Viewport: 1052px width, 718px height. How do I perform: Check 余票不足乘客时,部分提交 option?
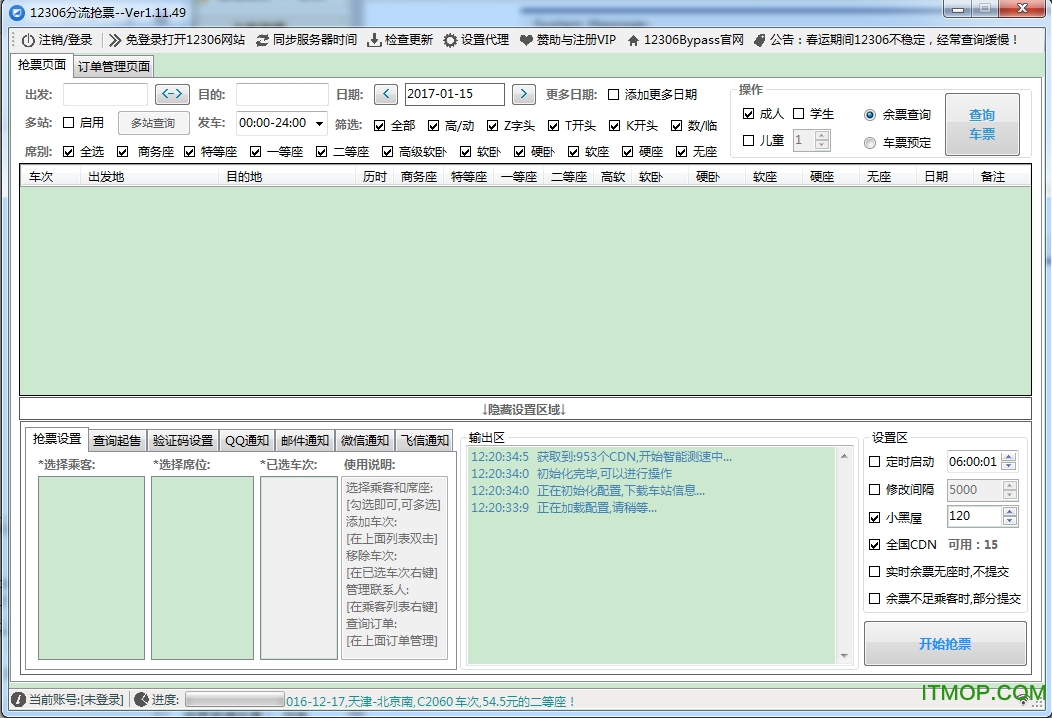tap(874, 599)
